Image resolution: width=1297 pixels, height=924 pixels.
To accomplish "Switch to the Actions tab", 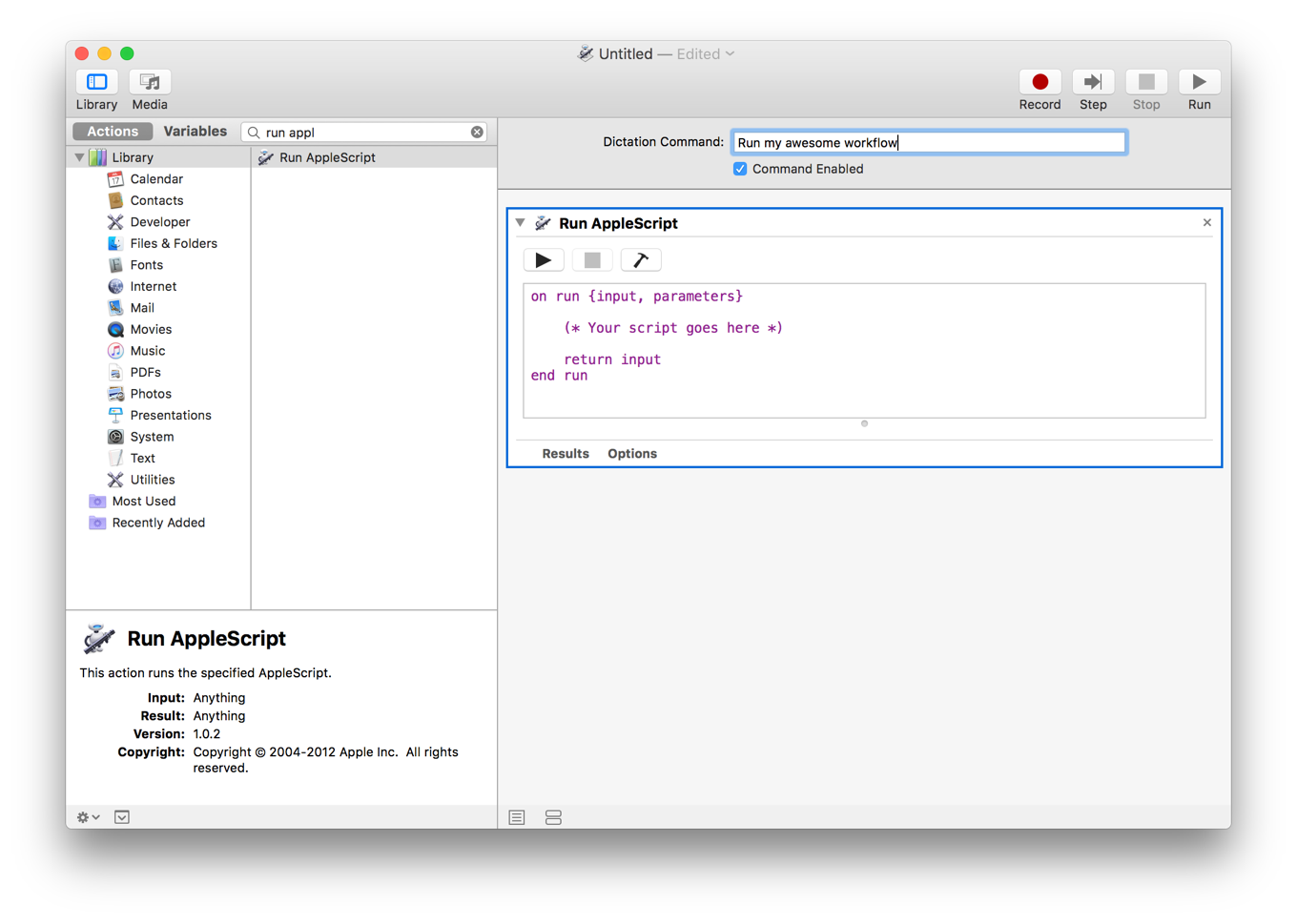I will [x=113, y=132].
